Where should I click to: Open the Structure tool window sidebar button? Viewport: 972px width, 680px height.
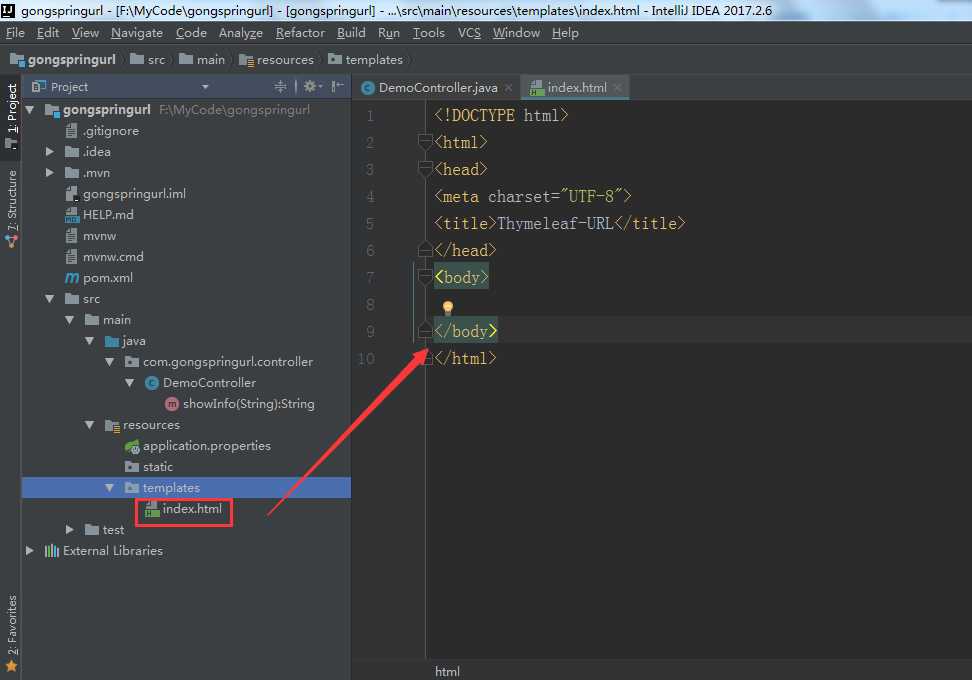pyautogui.click(x=11, y=209)
